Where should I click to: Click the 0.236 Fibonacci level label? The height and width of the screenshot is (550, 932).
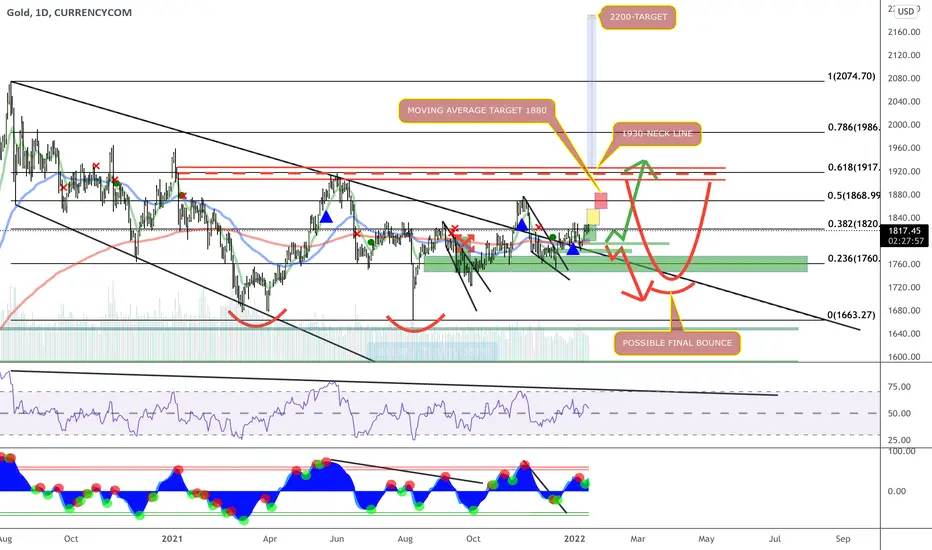click(853, 259)
